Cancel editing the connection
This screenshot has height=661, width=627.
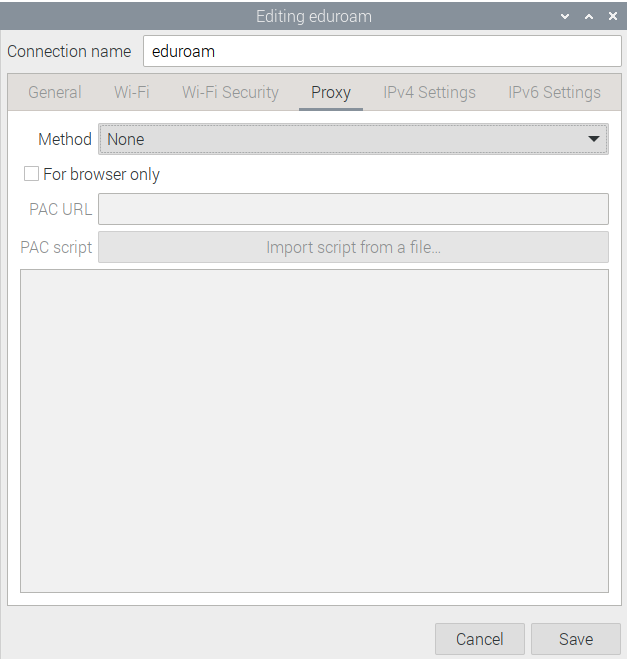479,639
